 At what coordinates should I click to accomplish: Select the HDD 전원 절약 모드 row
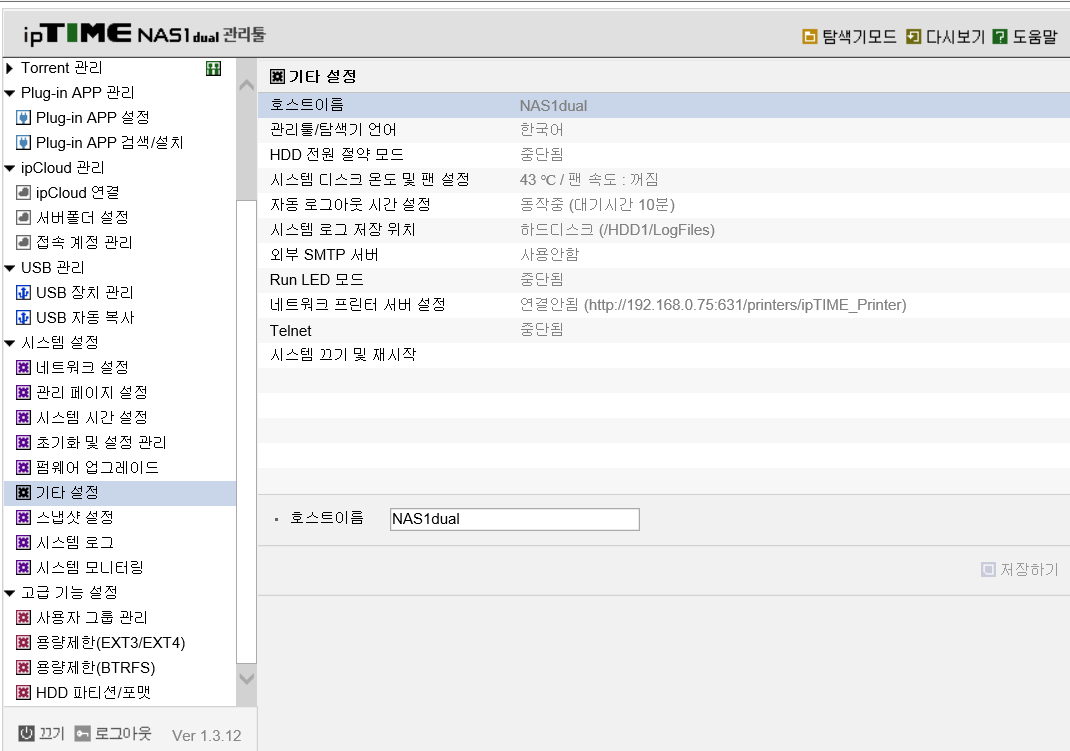[x=663, y=155]
